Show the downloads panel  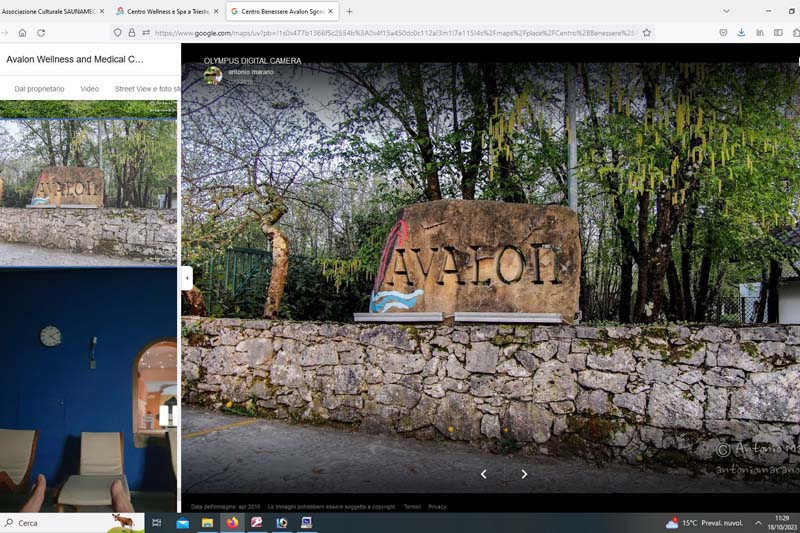pyautogui.click(x=741, y=33)
